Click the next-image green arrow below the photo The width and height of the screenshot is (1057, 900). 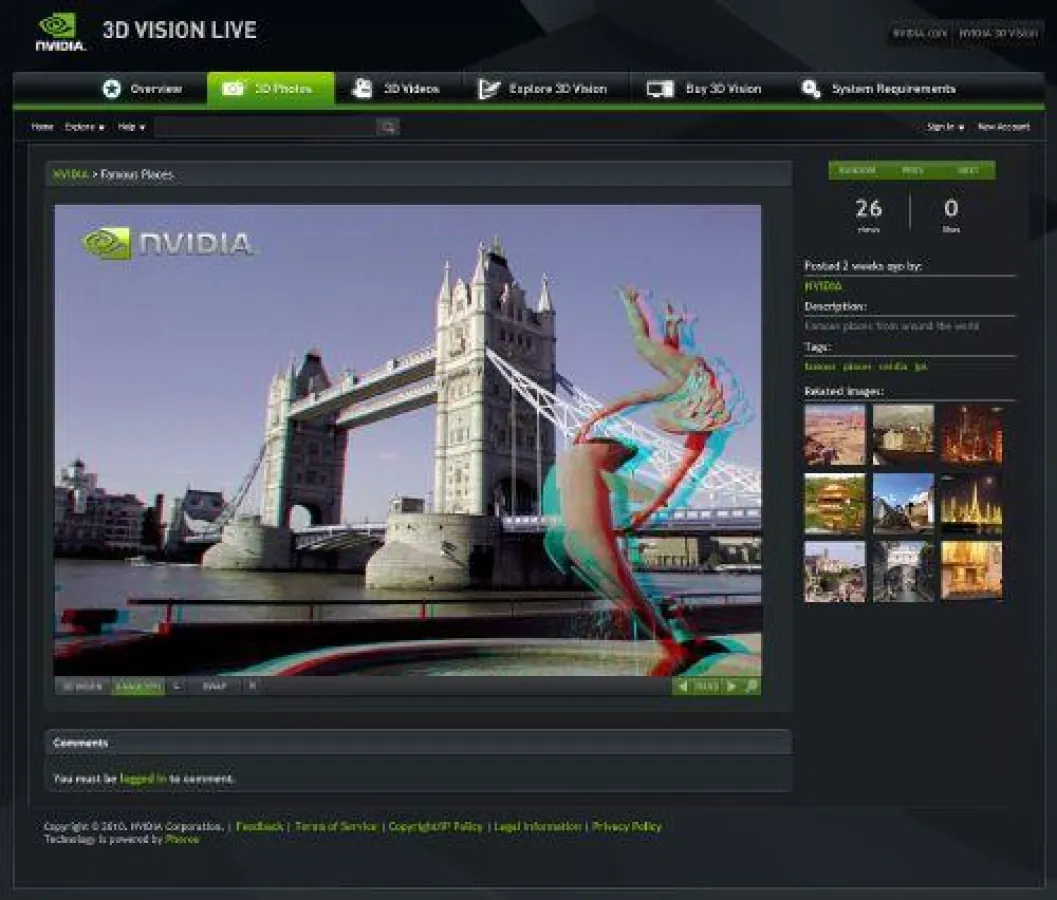click(x=732, y=687)
